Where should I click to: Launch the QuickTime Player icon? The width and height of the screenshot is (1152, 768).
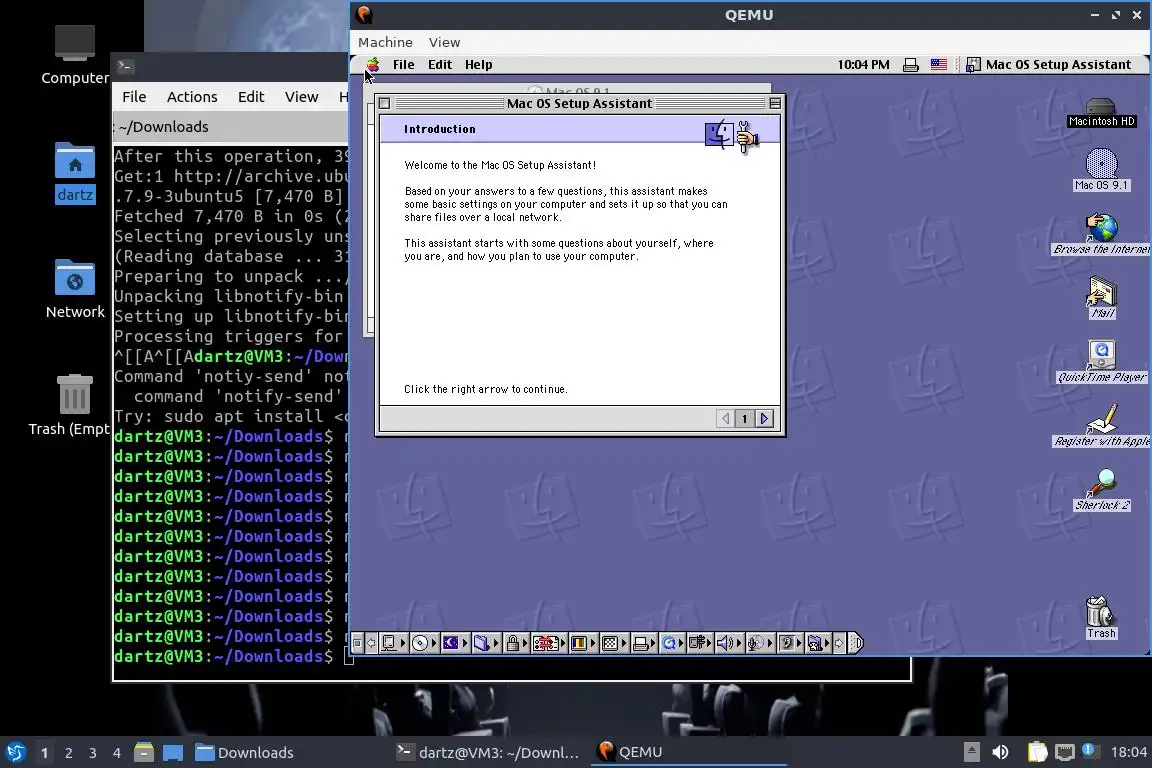click(x=1101, y=362)
